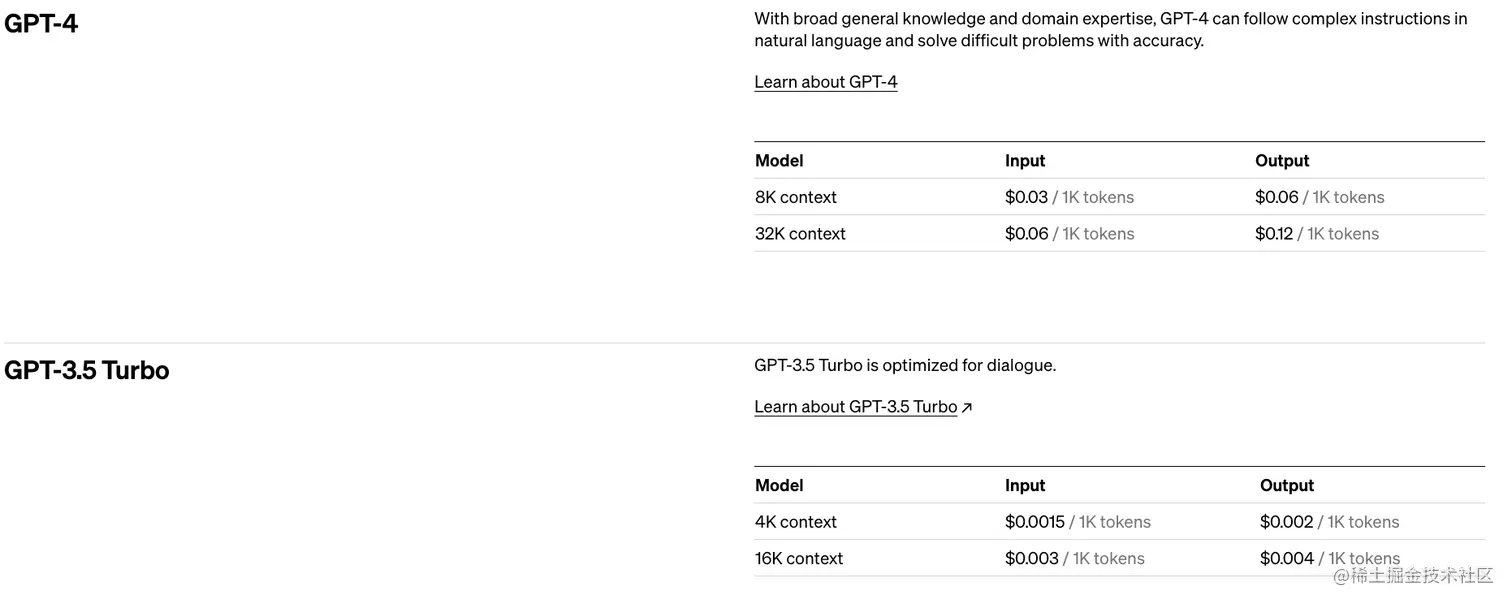The width and height of the screenshot is (1512, 604).
Task: Click the $0.0015 input price for 4K context
Action: coord(1034,522)
